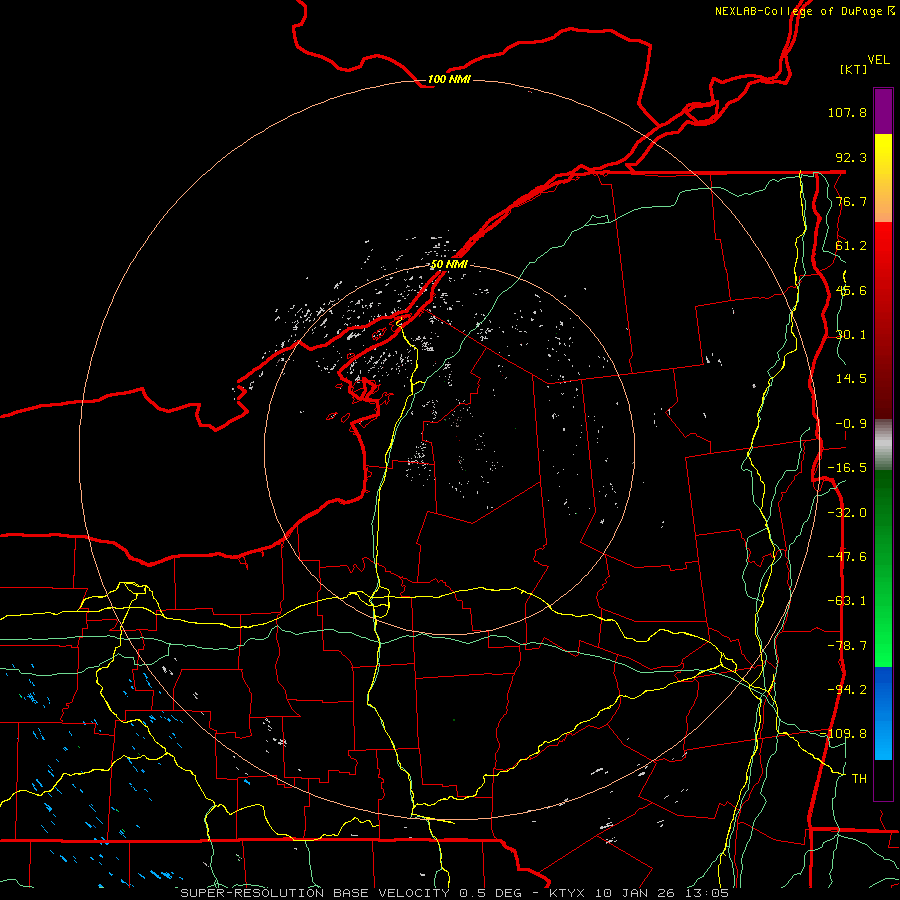Select the 76.7 velocity scale value

pos(851,201)
